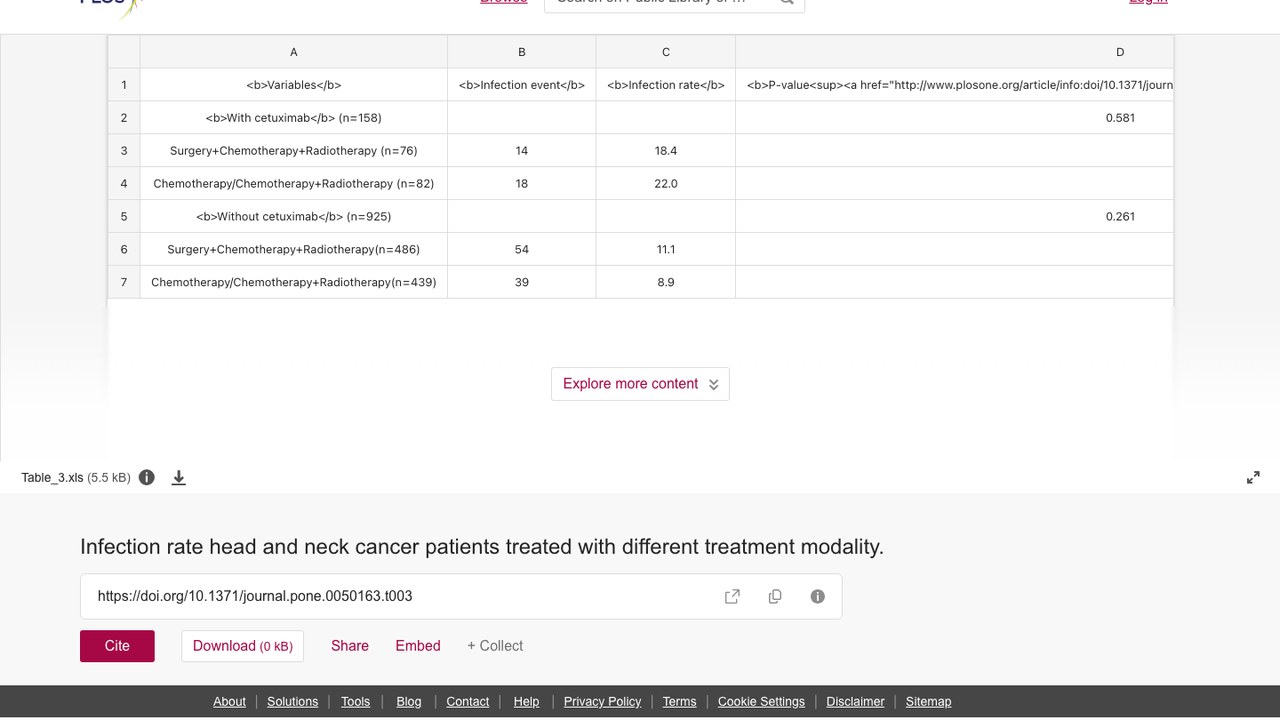Open the Contact footer link
The image size is (1280, 720).
click(x=467, y=702)
